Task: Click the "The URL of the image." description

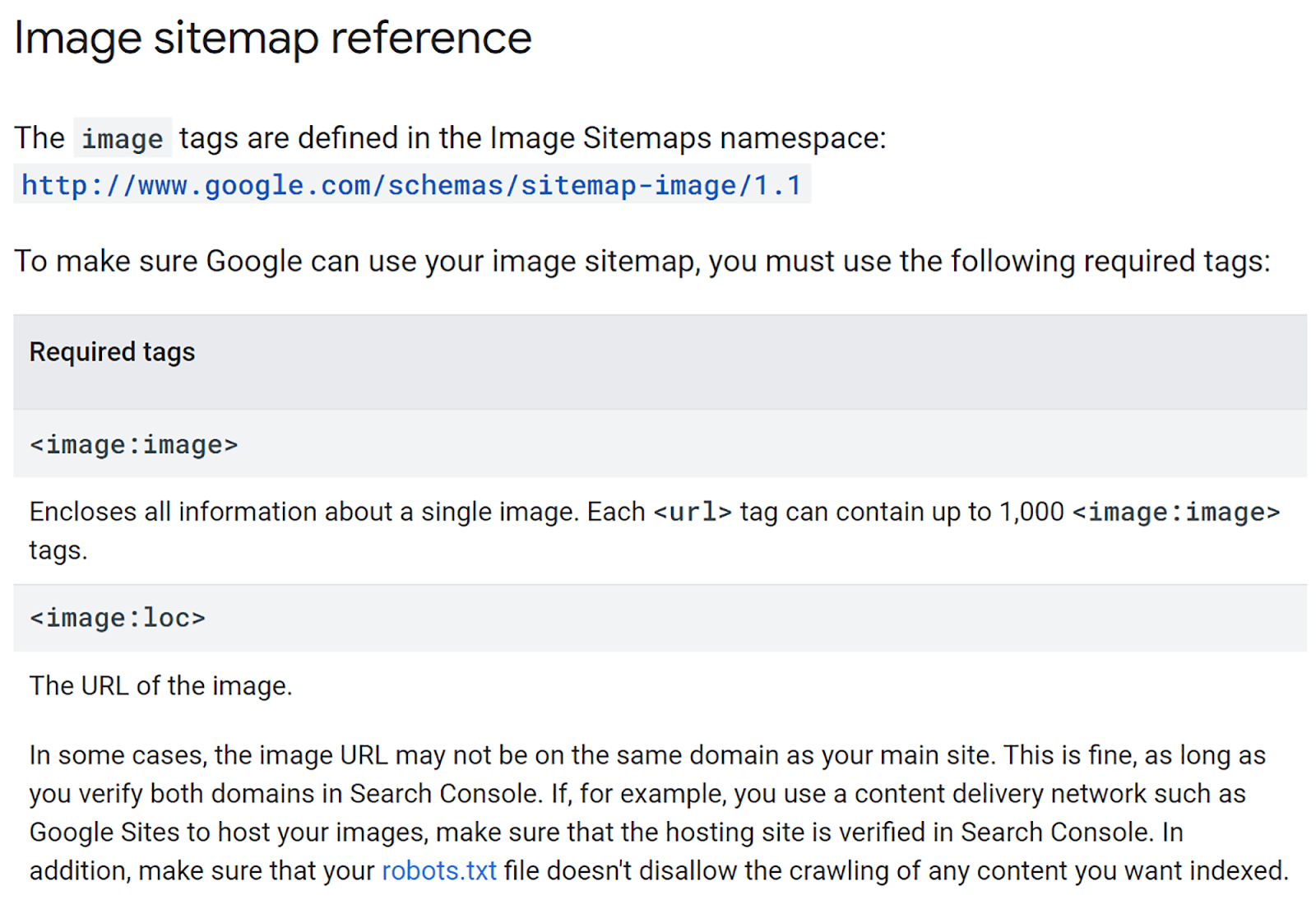Action: (161, 685)
